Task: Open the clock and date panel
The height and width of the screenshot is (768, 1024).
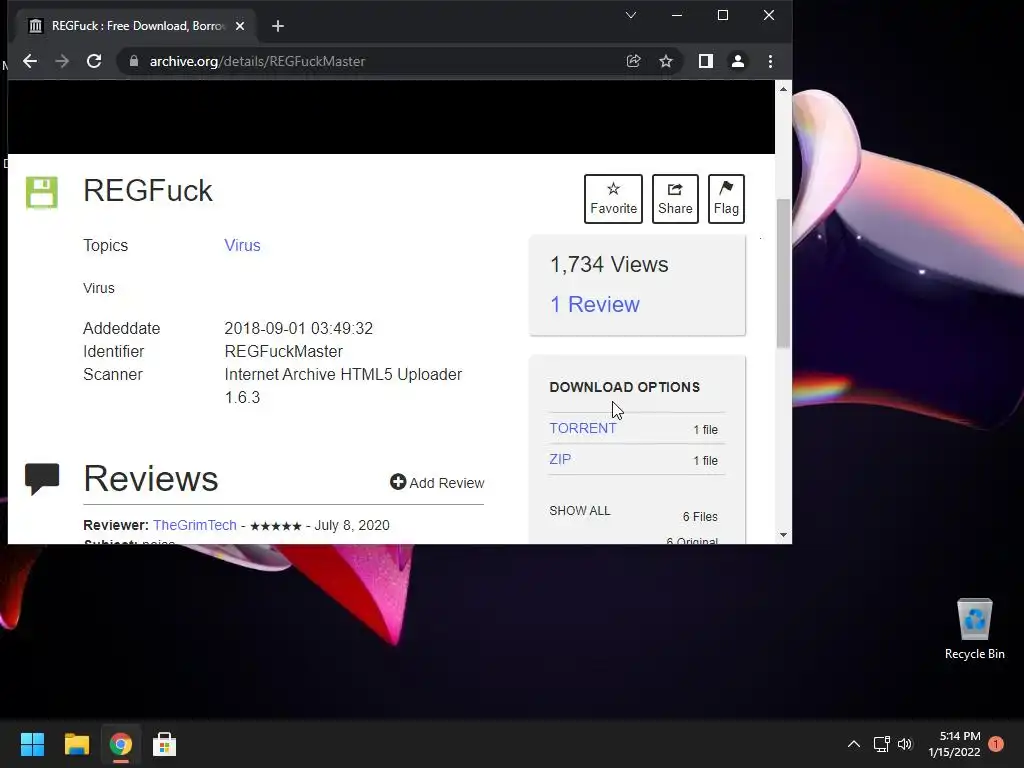Action: (x=954, y=744)
